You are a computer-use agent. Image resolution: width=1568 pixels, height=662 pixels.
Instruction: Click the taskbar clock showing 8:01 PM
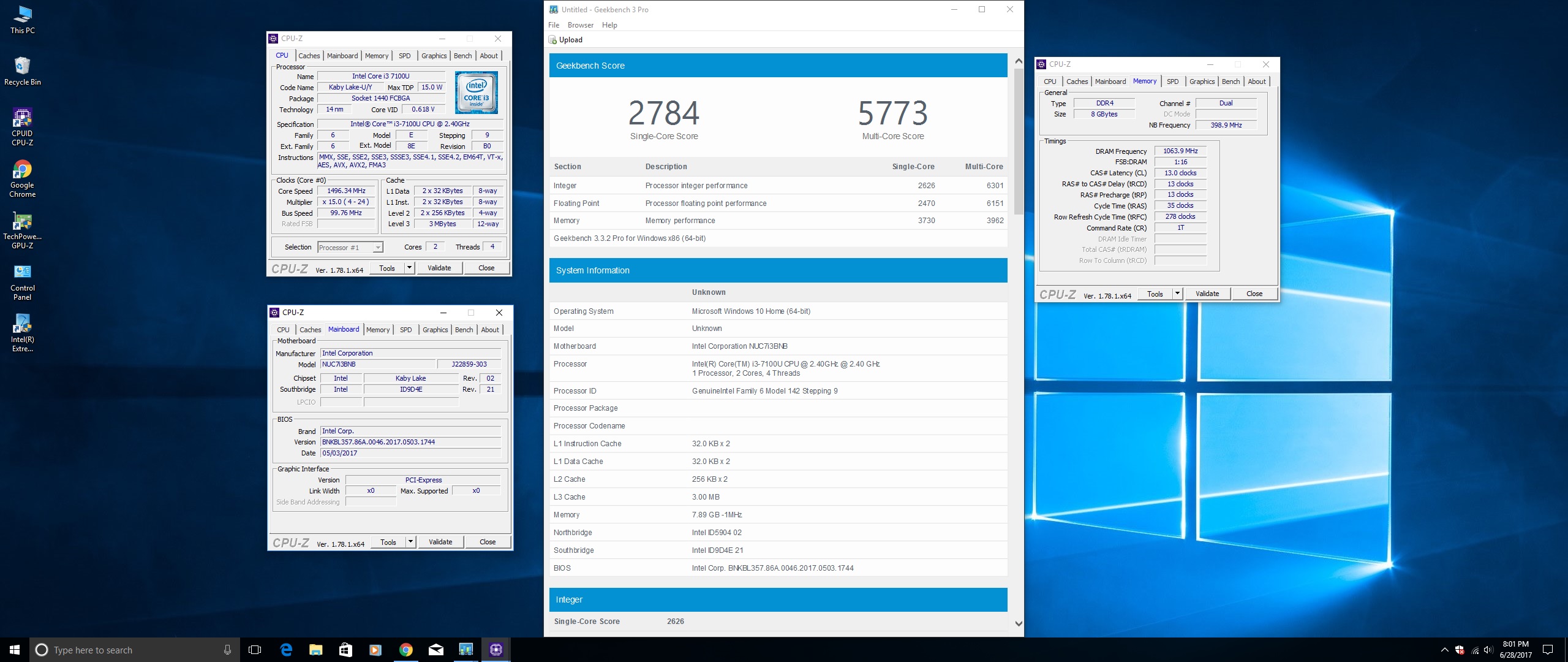pos(1516,650)
